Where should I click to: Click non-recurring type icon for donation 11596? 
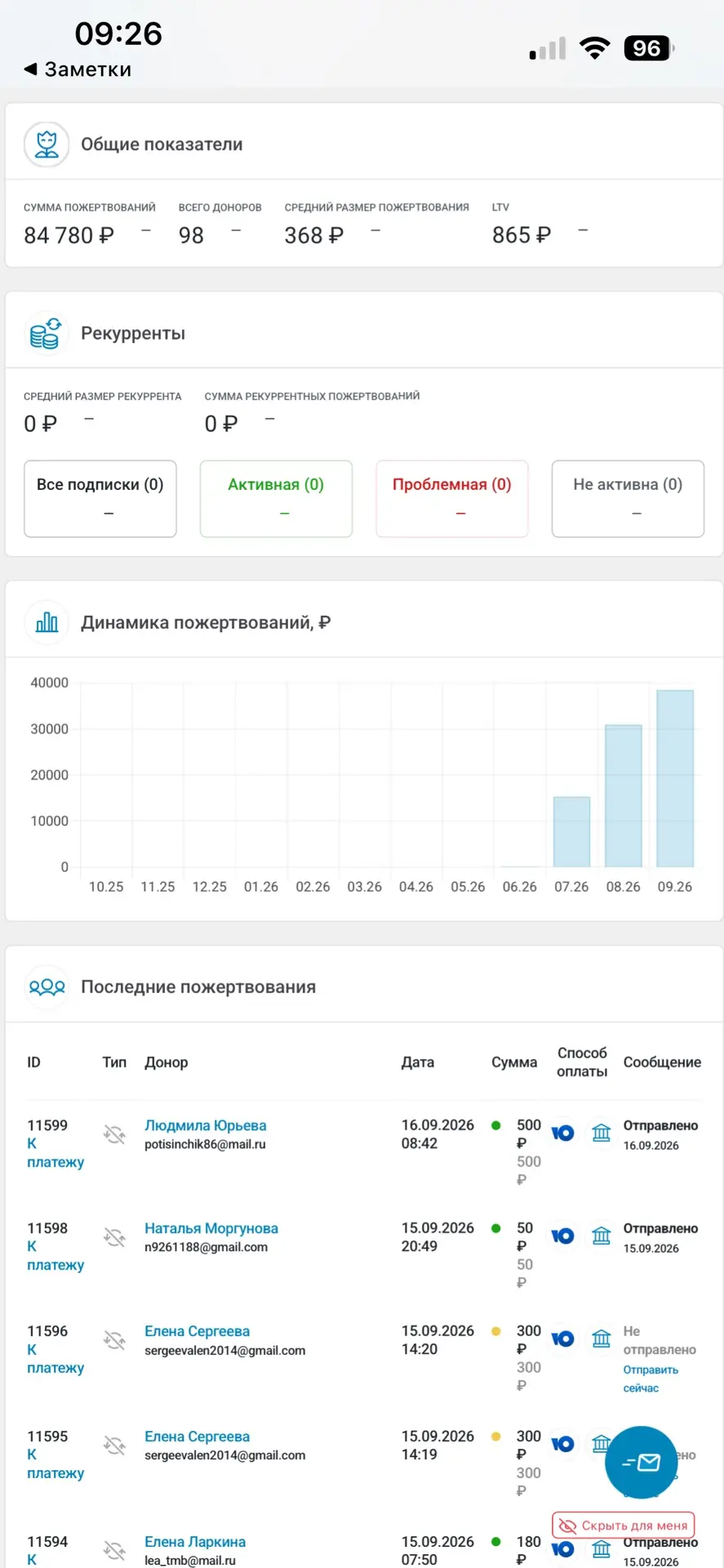(114, 1339)
